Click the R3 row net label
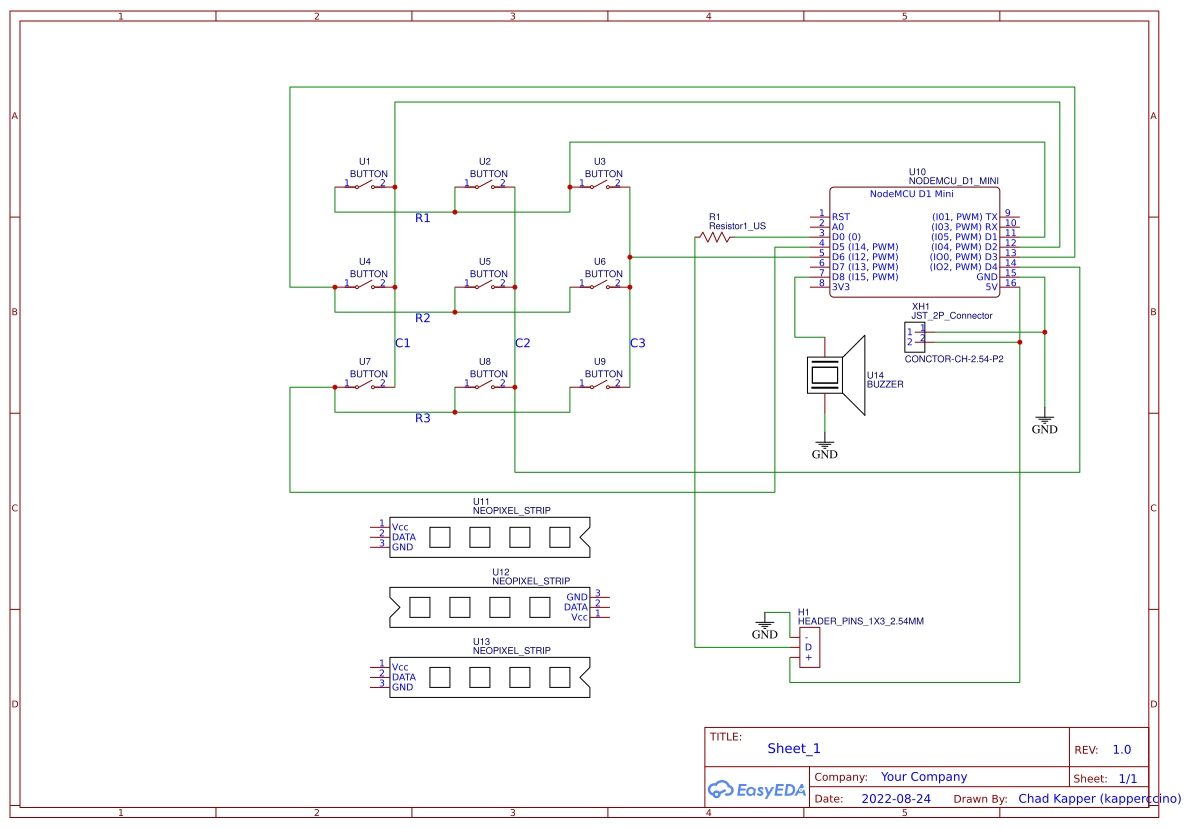 pos(423,418)
